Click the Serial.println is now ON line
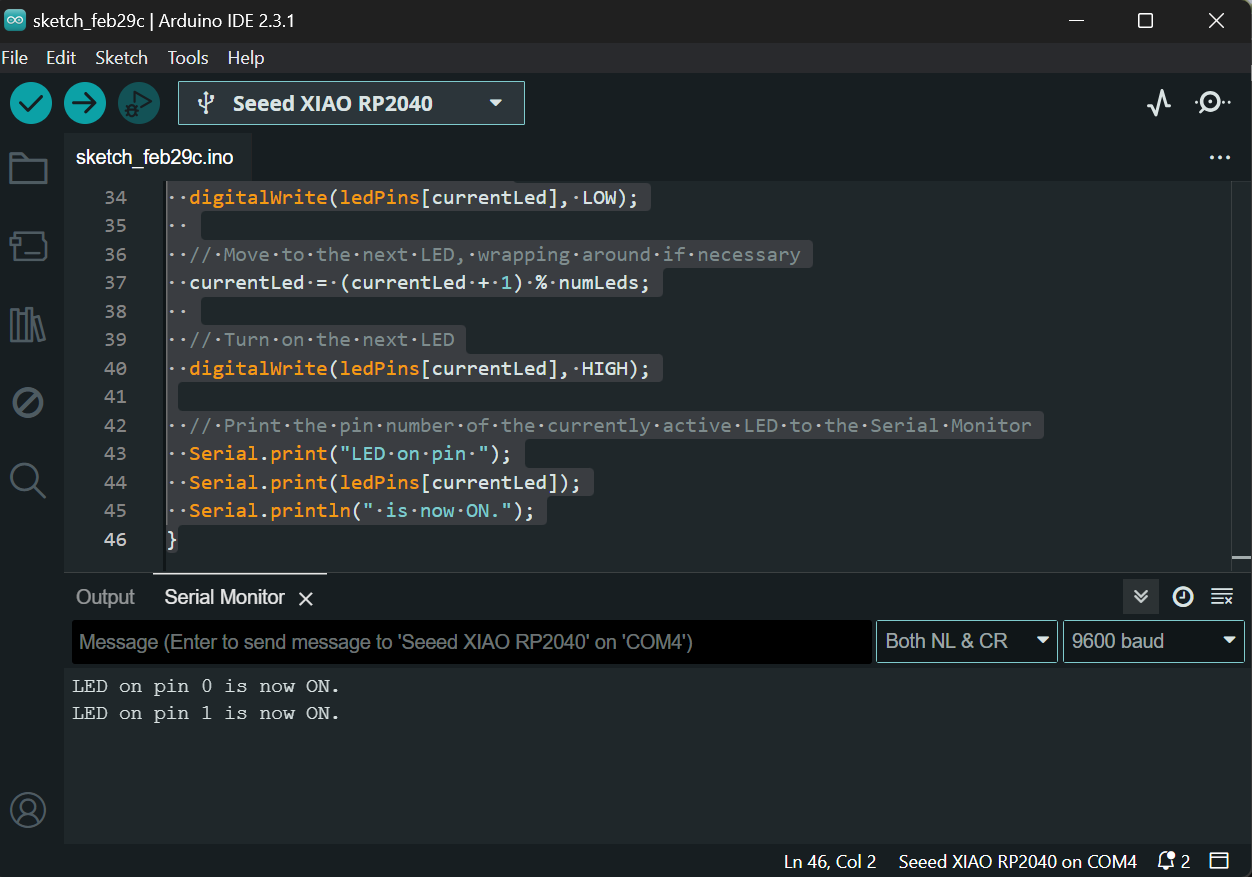 [x=362, y=511]
